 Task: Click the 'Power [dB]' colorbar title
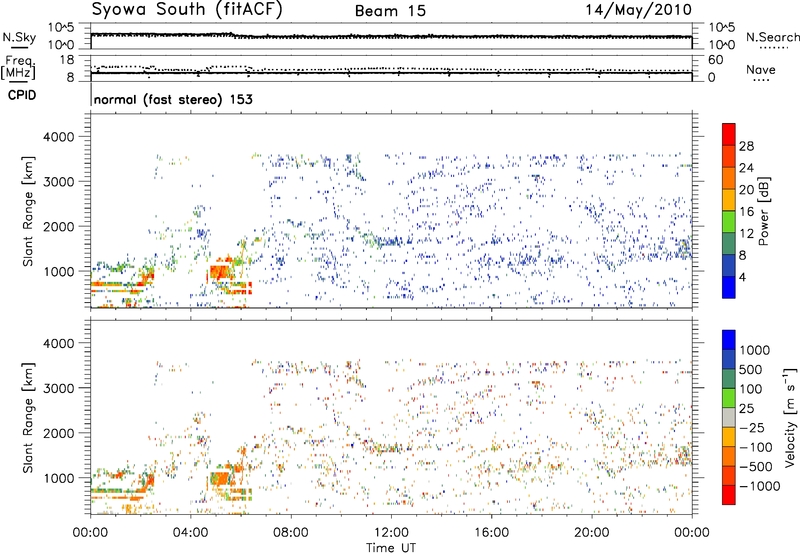(x=763, y=211)
